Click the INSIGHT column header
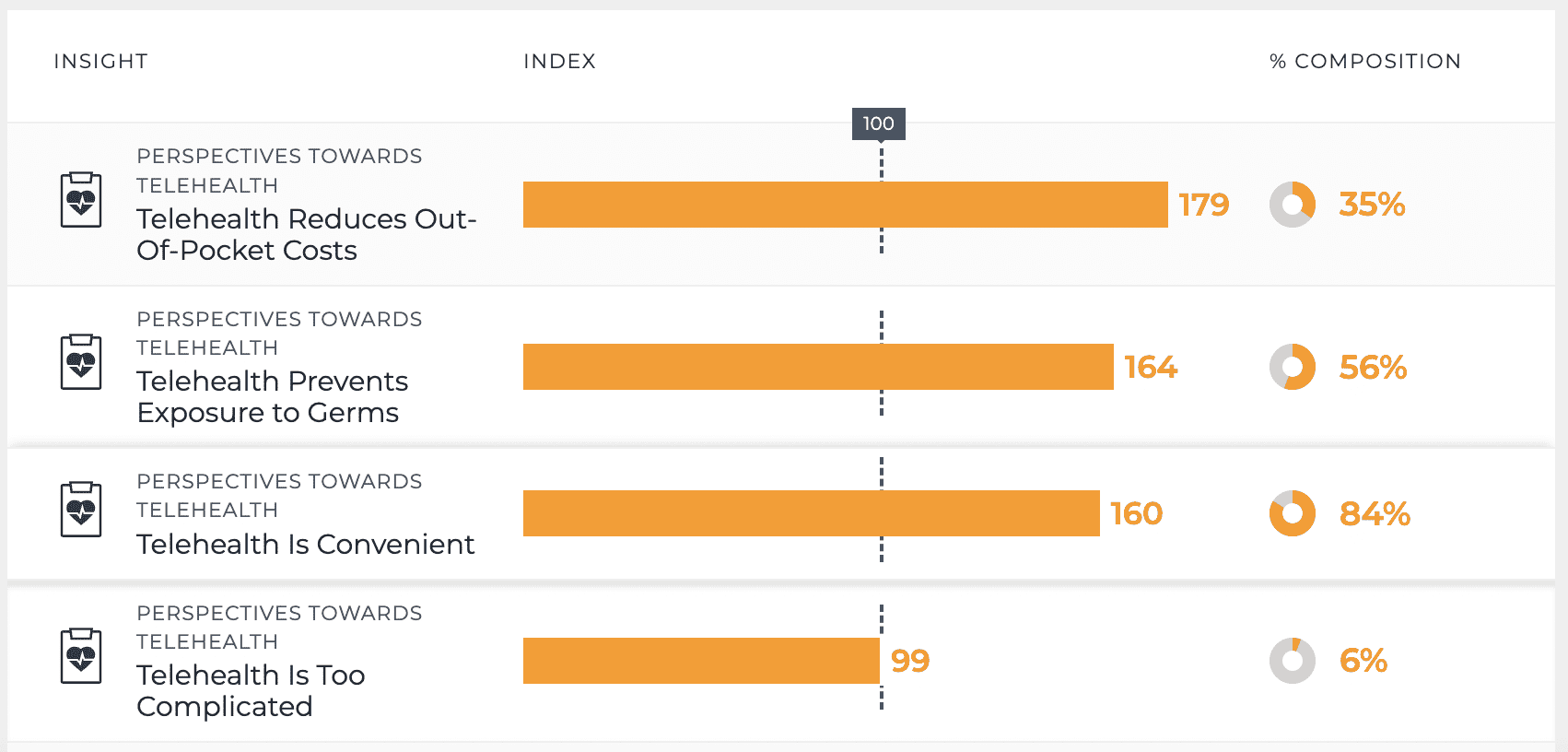 pos(100,62)
